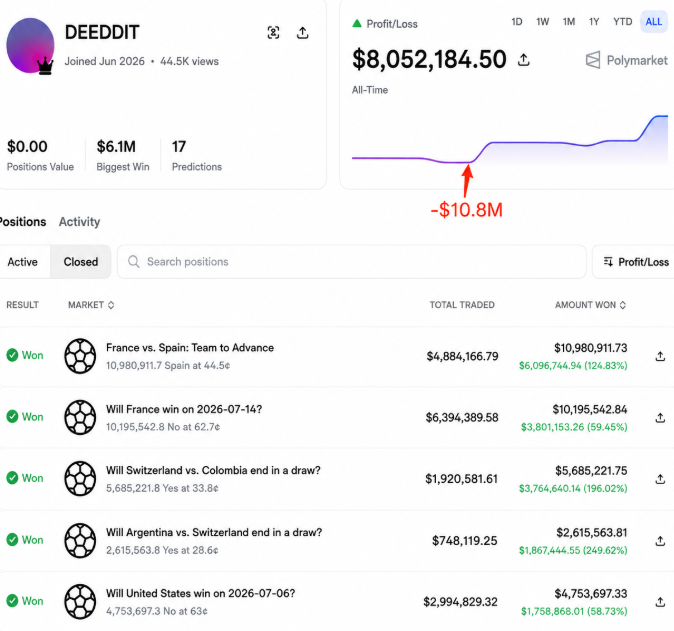The width and height of the screenshot is (674, 631).
Task: Click the $4,884,166.79 total traded value
Action: (x=463, y=356)
